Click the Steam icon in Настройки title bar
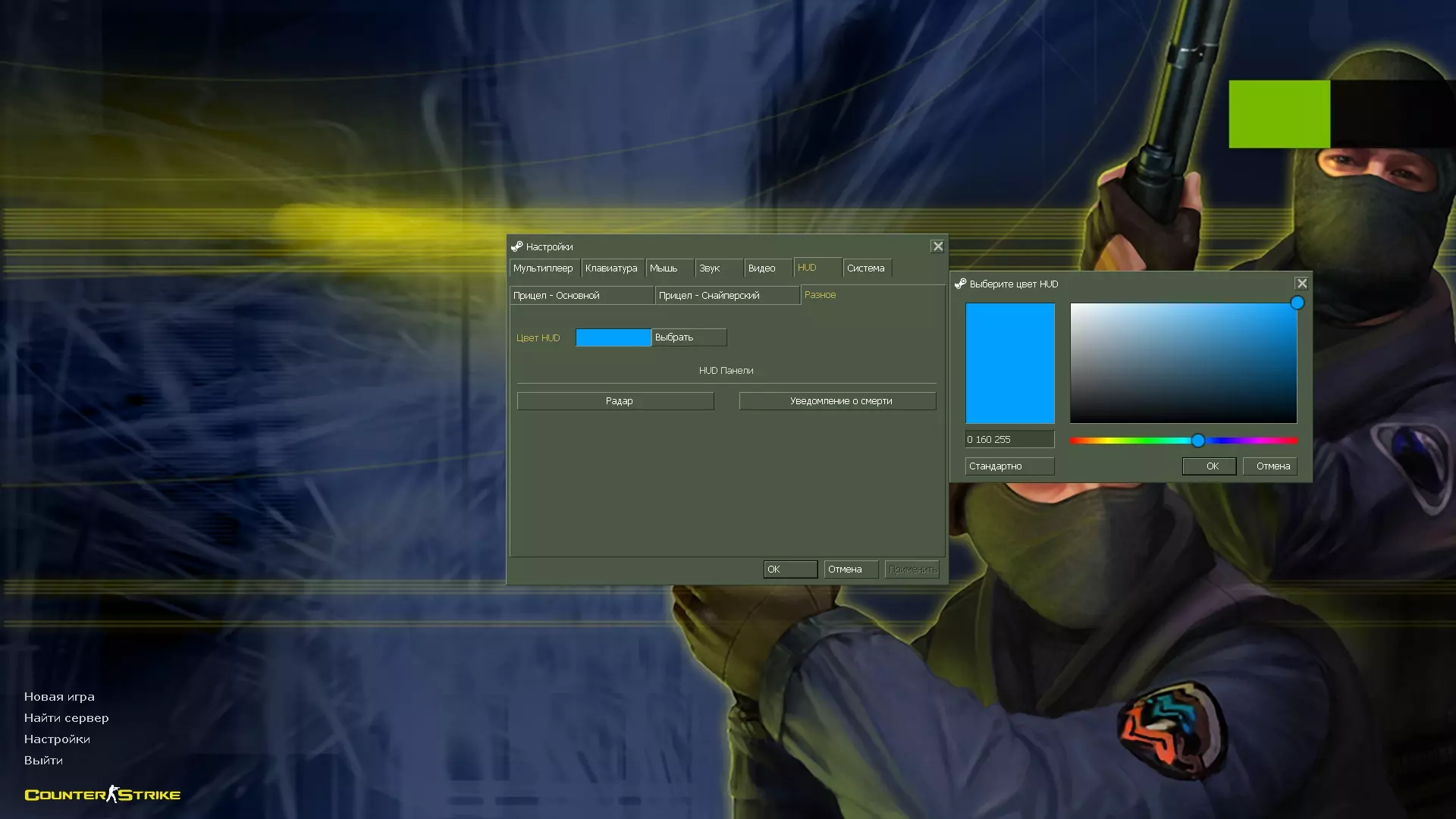Screen dimensions: 1456x819 517,246
